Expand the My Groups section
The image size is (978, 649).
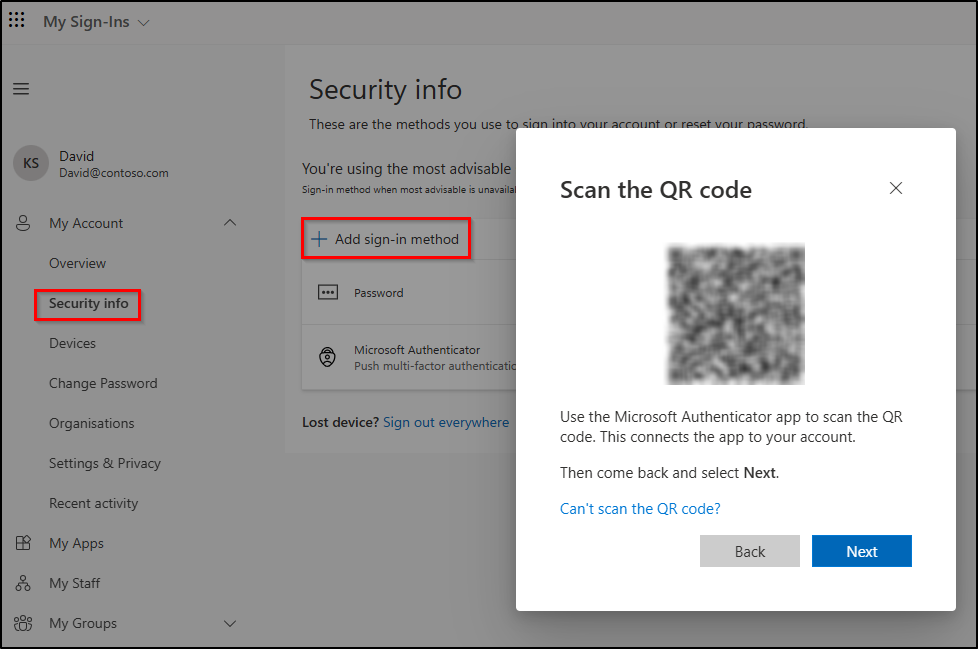[230, 623]
